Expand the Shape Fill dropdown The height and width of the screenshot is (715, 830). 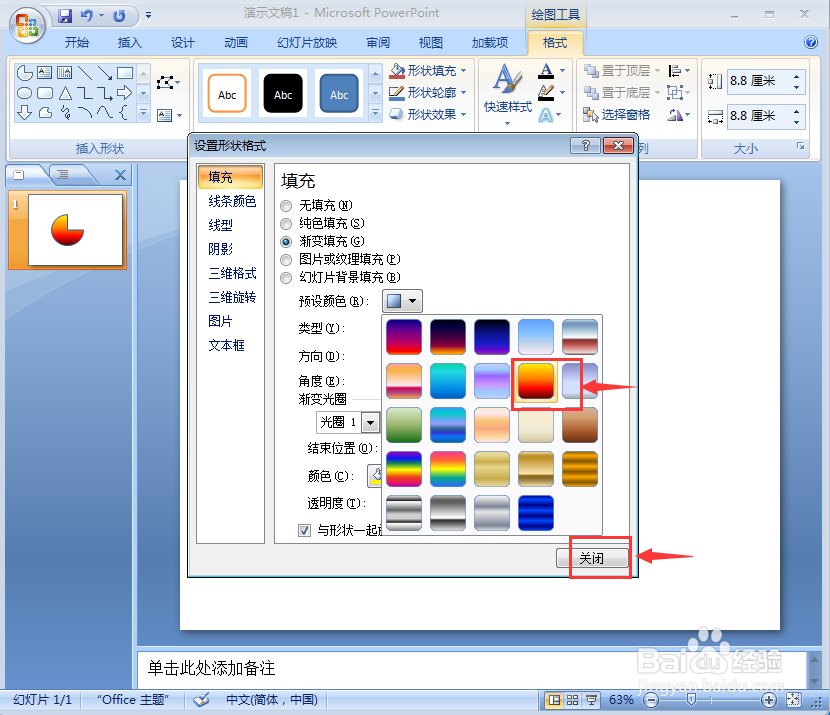point(464,70)
